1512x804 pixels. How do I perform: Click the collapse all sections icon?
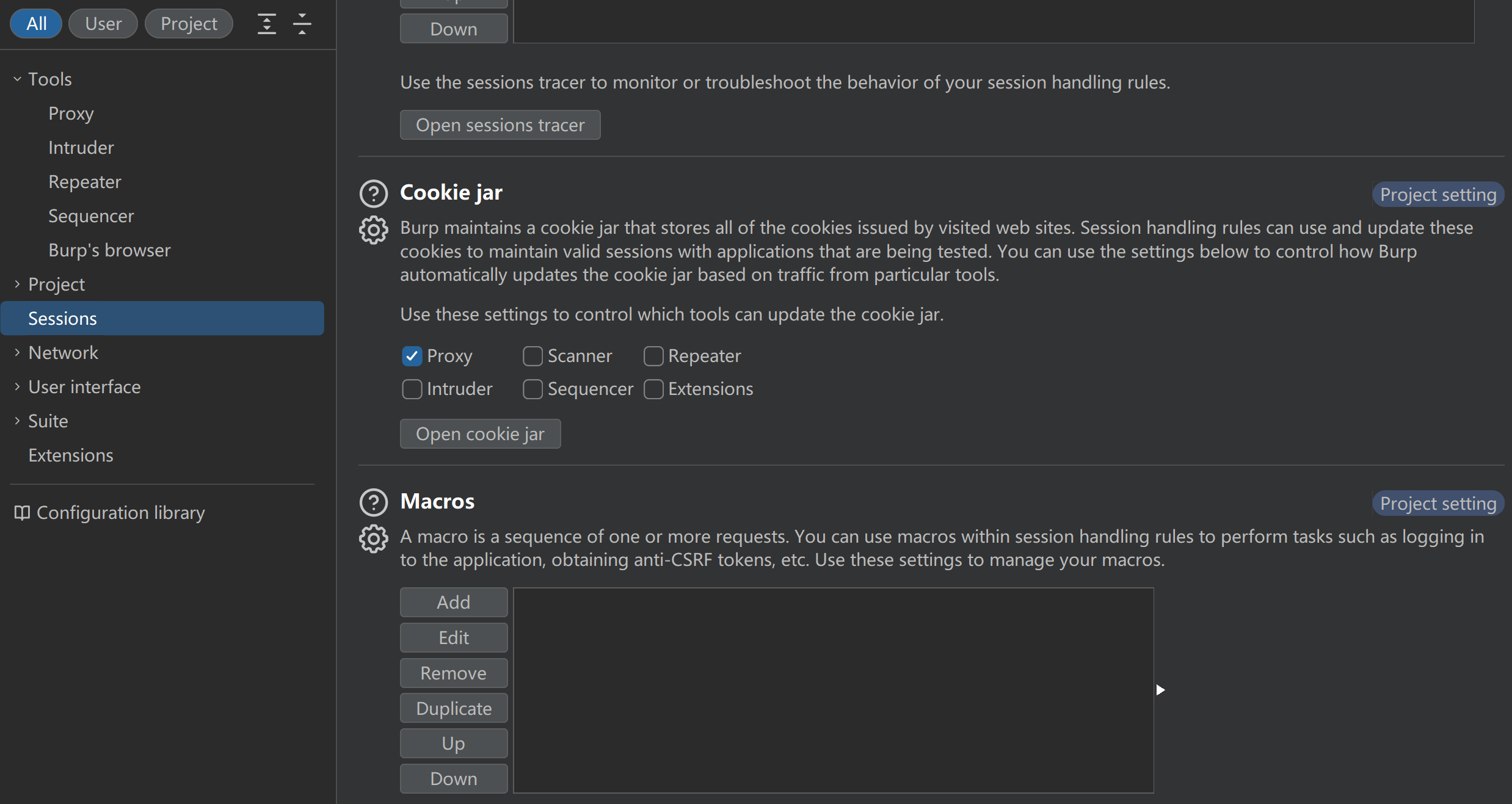coord(302,24)
